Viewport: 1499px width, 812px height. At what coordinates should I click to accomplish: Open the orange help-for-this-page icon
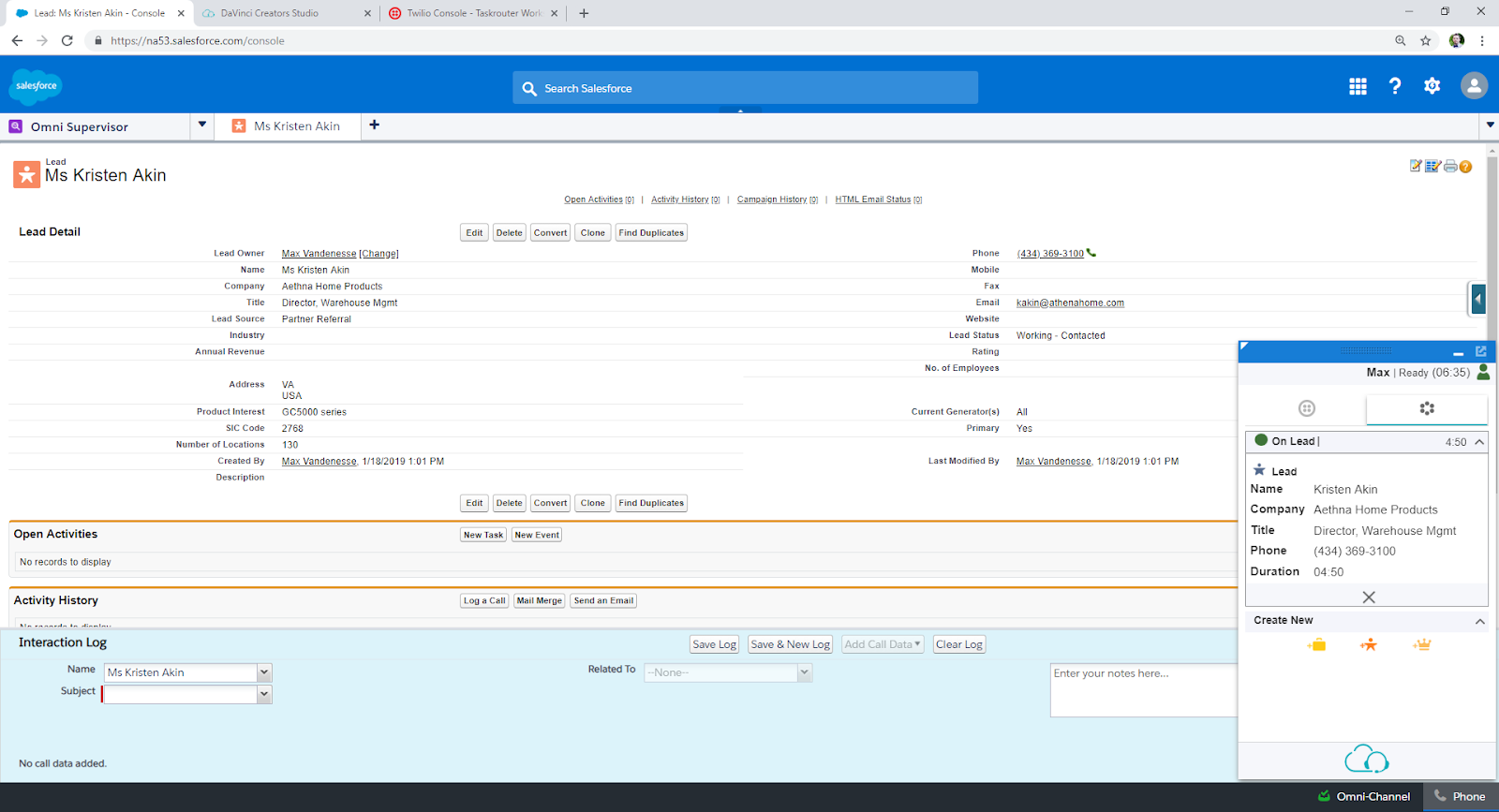tap(1466, 167)
